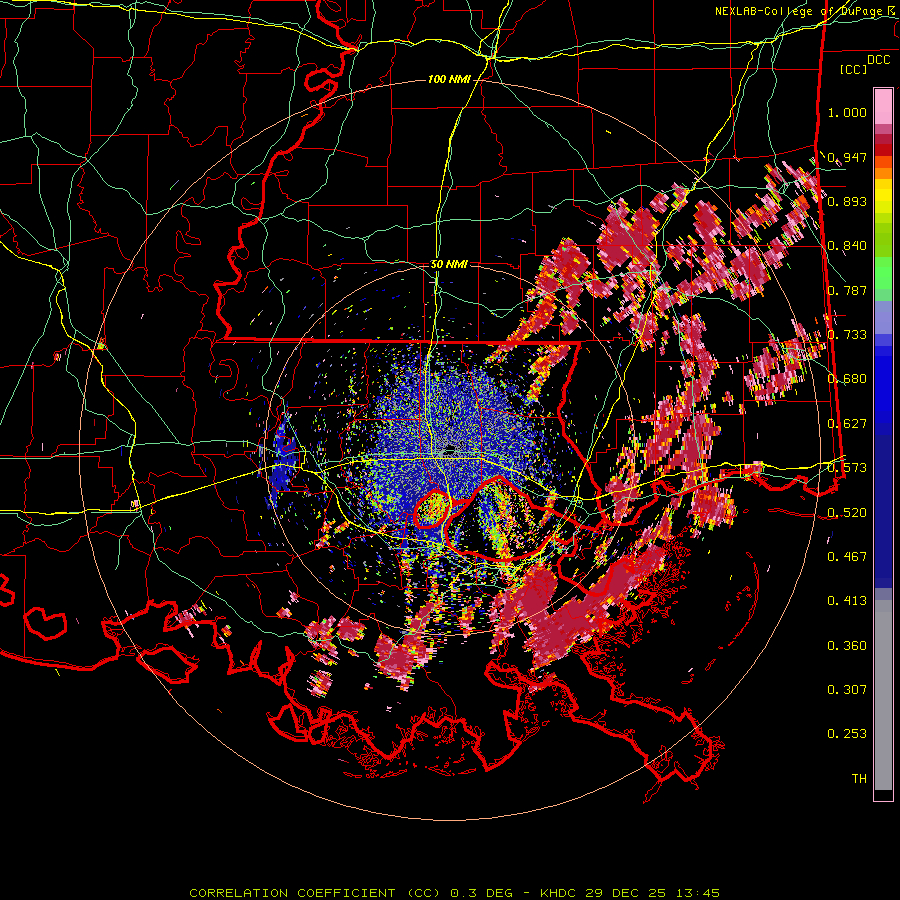Click the [CC] legend unit label
The image size is (900, 900).
[x=854, y=69]
